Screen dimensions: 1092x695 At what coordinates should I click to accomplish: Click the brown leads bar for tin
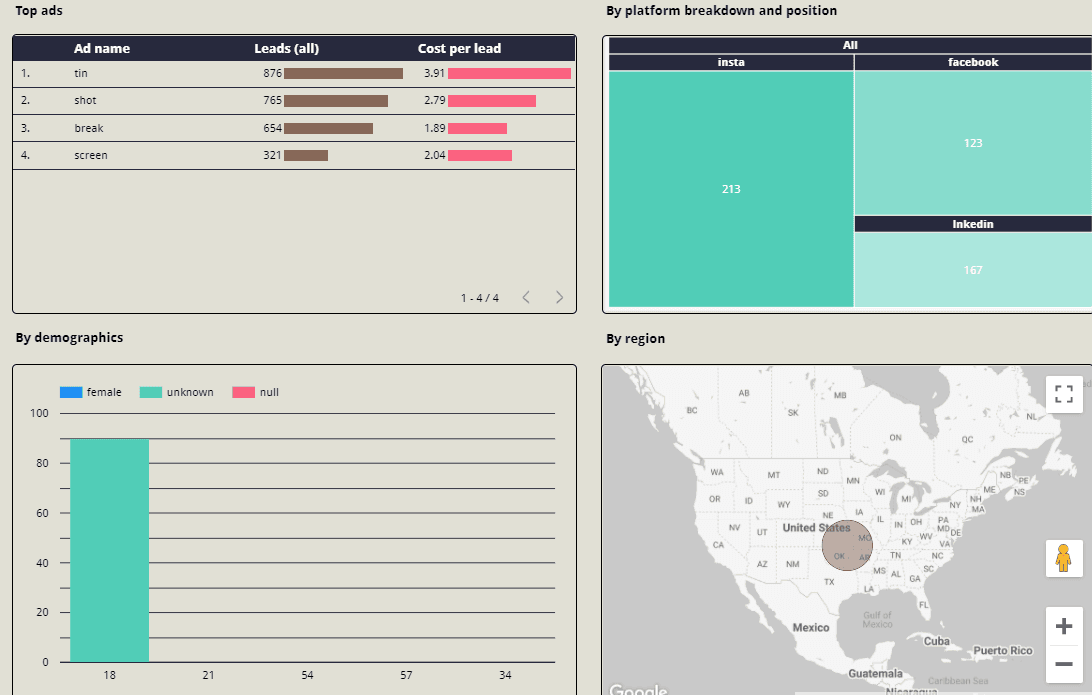pos(343,73)
